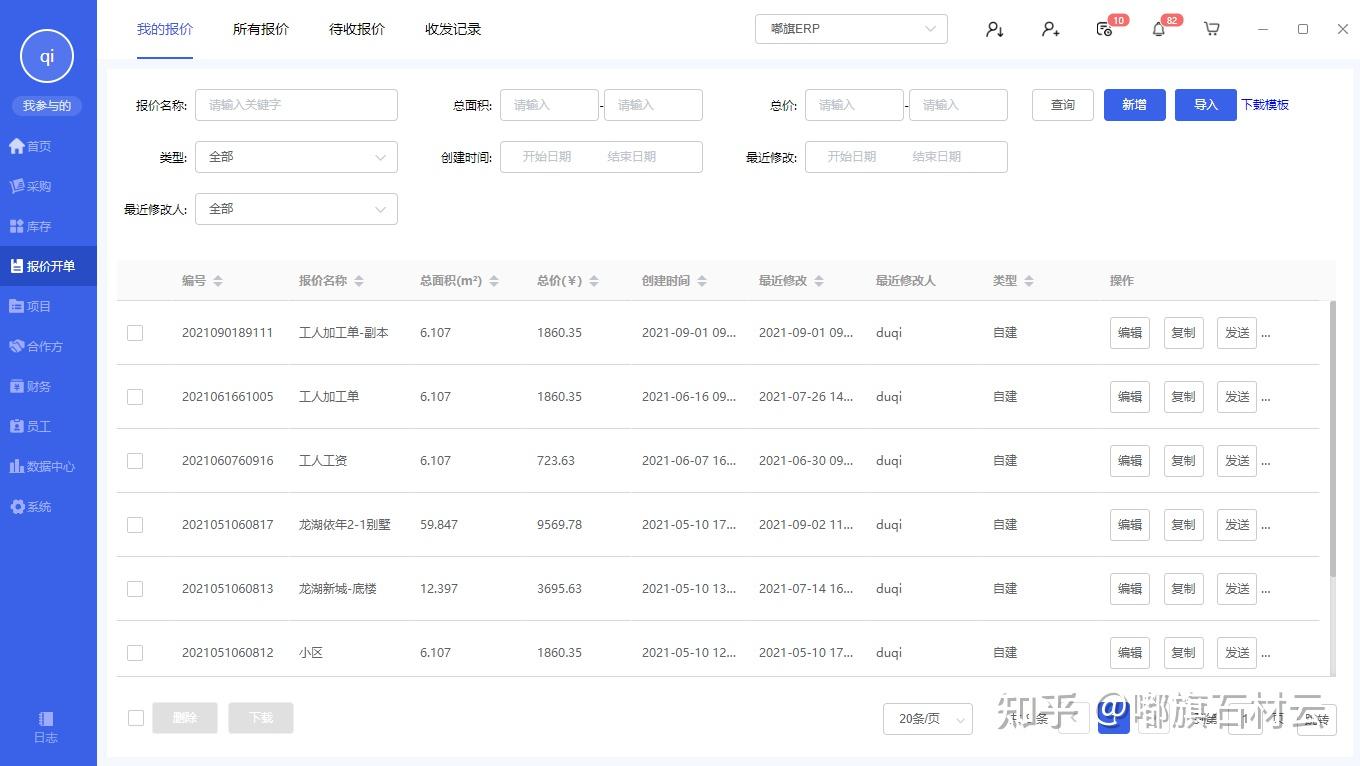Screen dimensions: 1360x766
Task: Focus the 总面积 minimum input
Action: click(549, 105)
